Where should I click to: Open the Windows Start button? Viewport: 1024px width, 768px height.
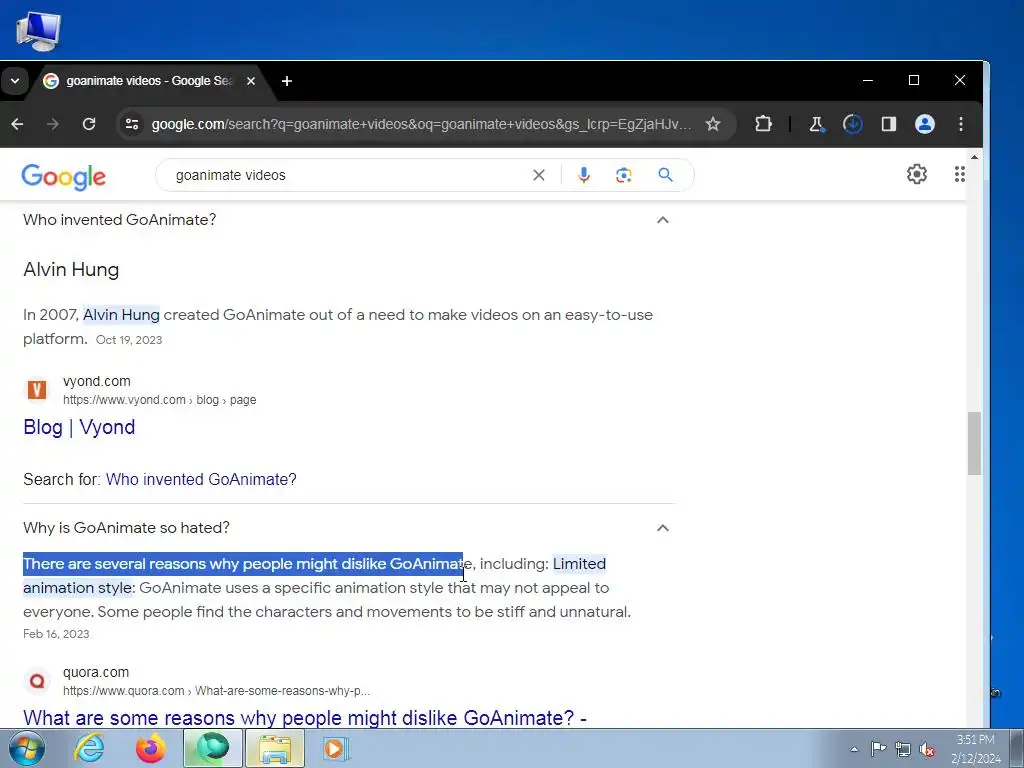[x=25, y=748]
